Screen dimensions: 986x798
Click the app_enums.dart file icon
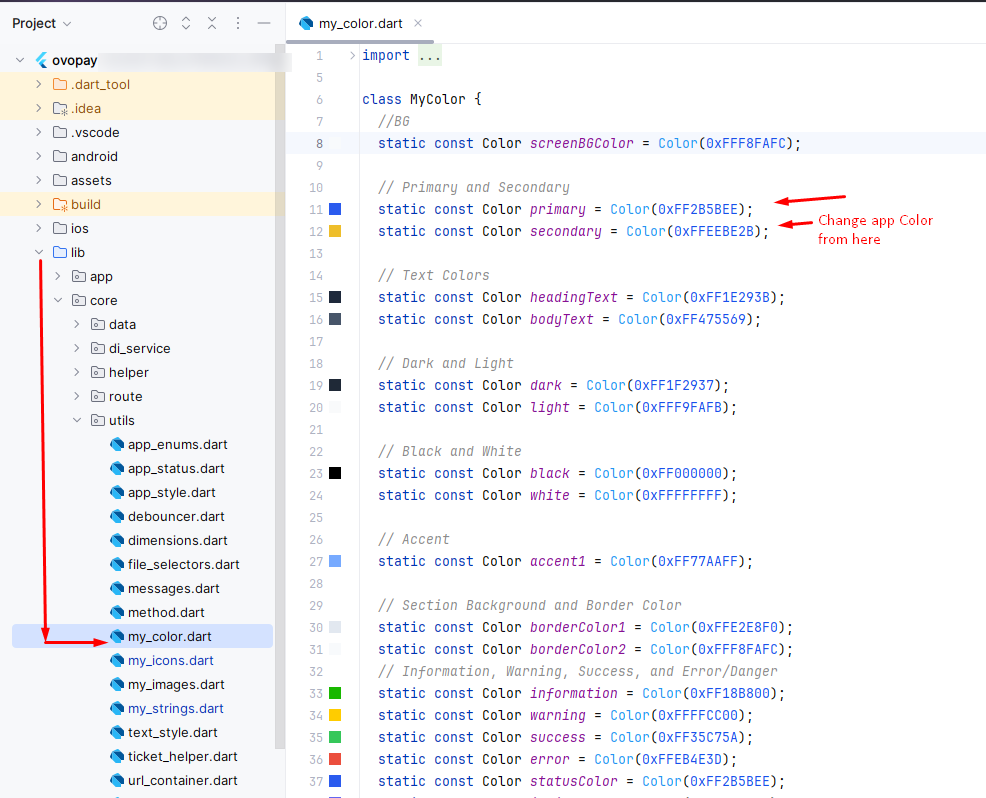[x=117, y=445]
